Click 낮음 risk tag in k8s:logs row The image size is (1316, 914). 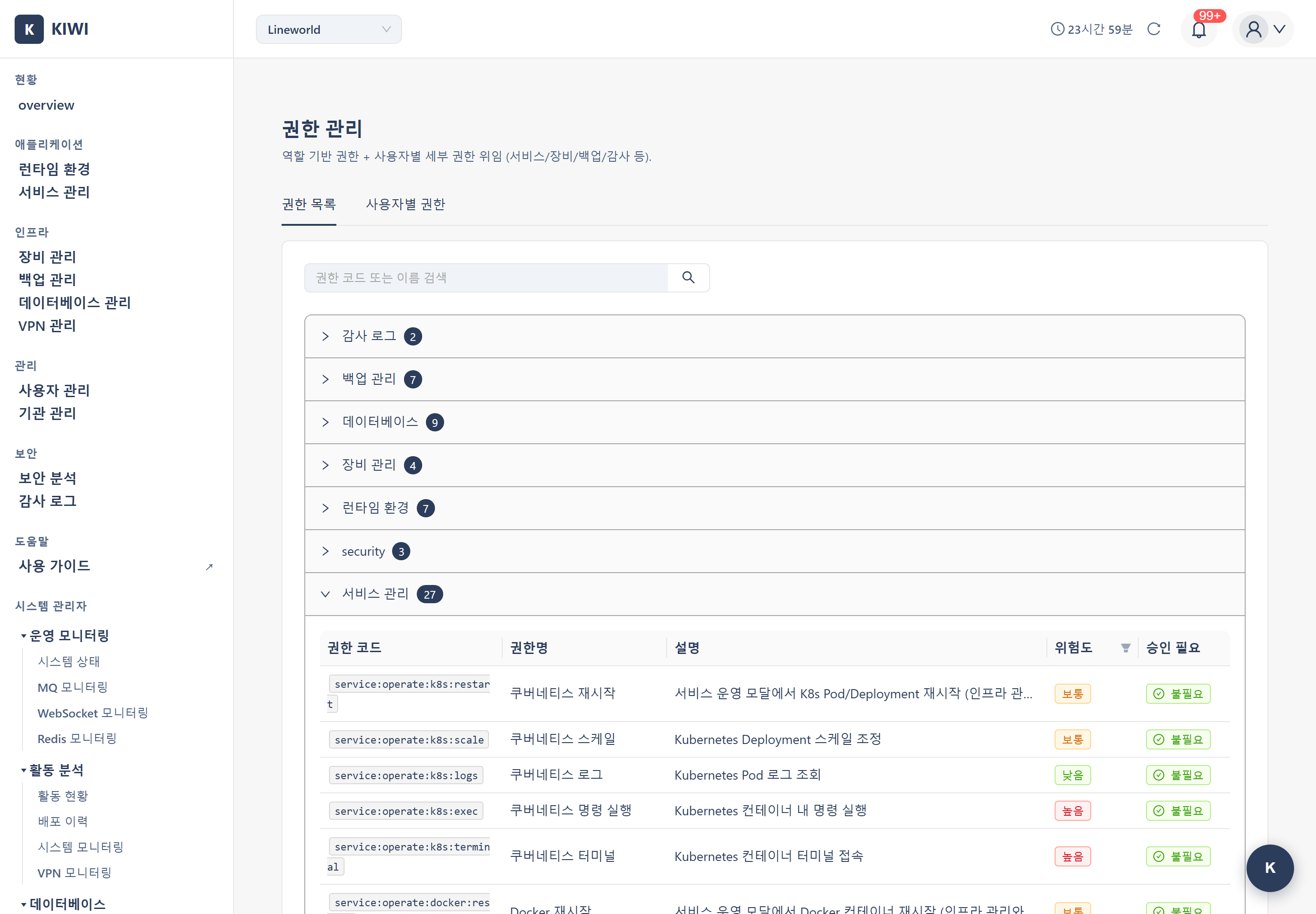tap(1072, 776)
